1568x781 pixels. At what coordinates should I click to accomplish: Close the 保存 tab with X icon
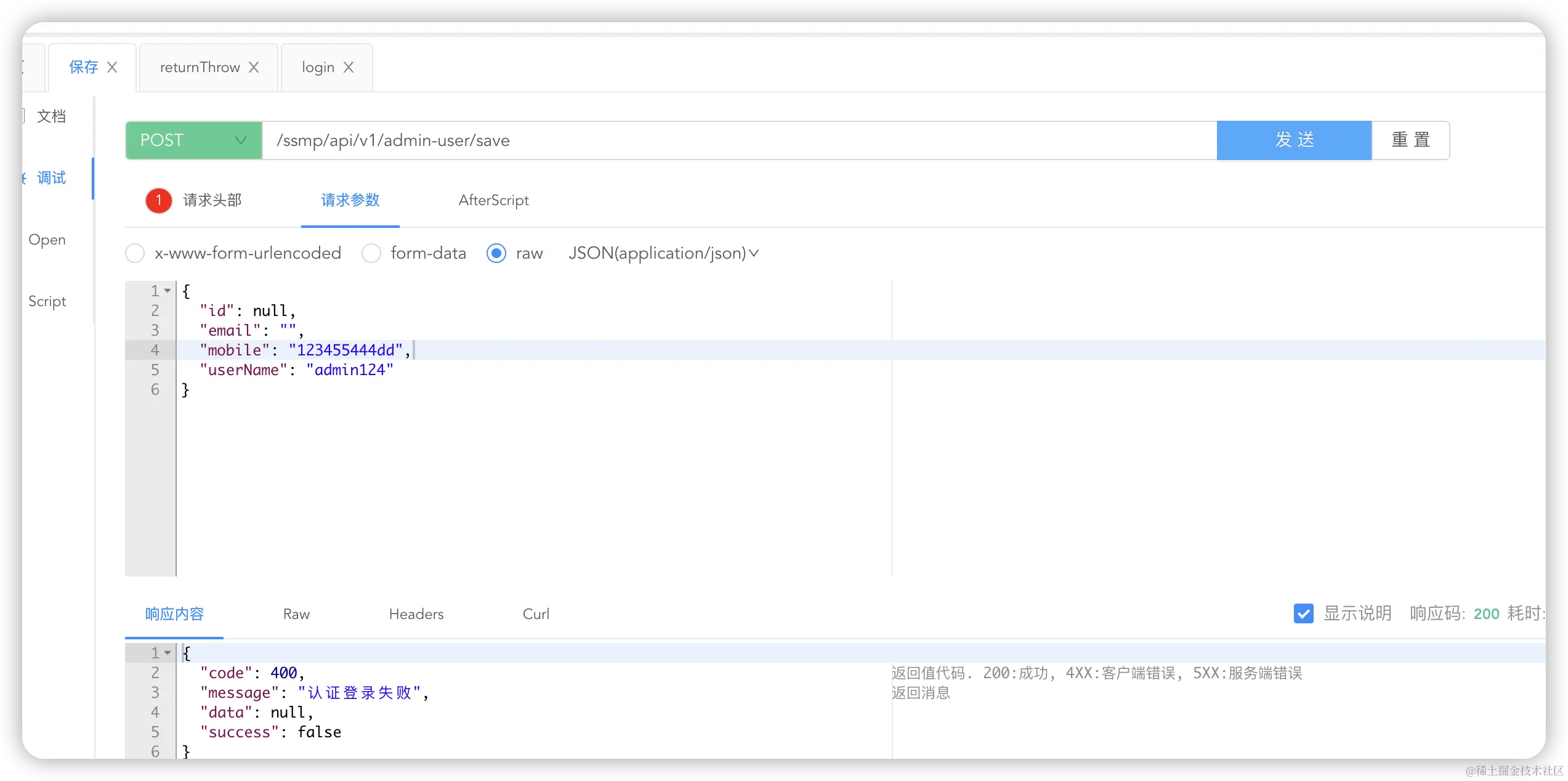(x=112, y=67)
